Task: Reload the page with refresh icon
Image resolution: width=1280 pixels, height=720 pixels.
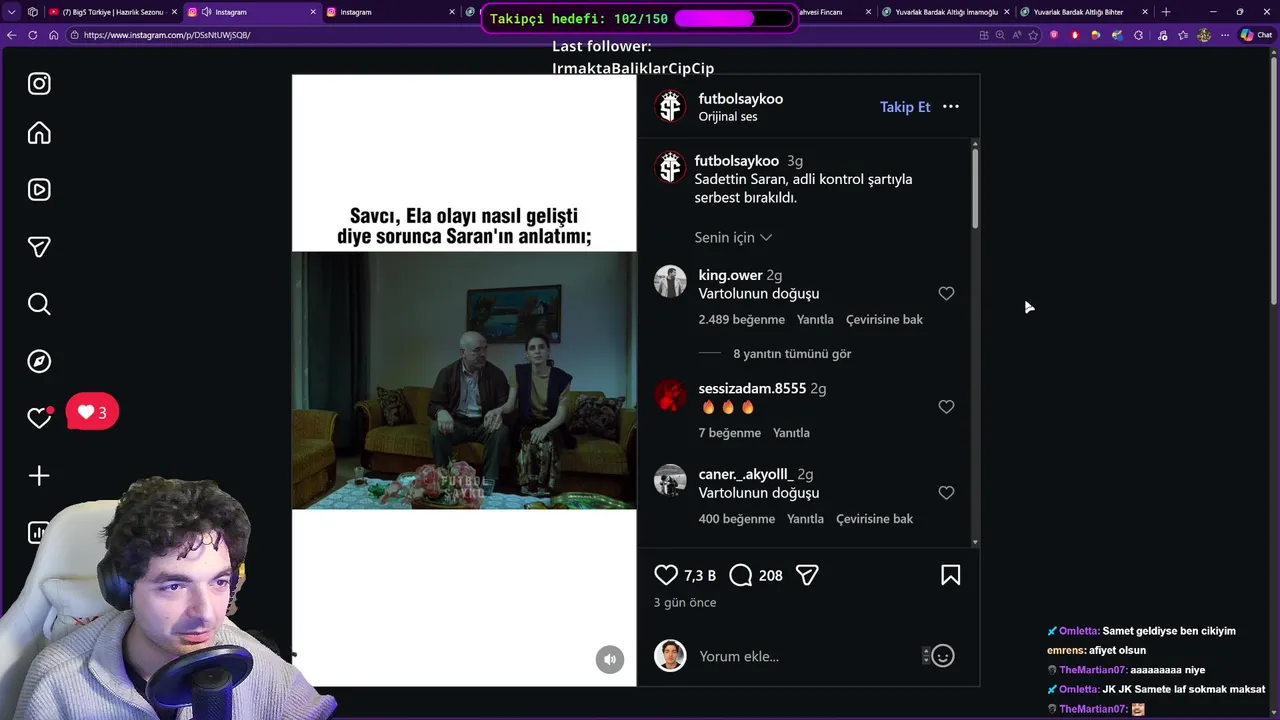Action: (x=33, y=35)
